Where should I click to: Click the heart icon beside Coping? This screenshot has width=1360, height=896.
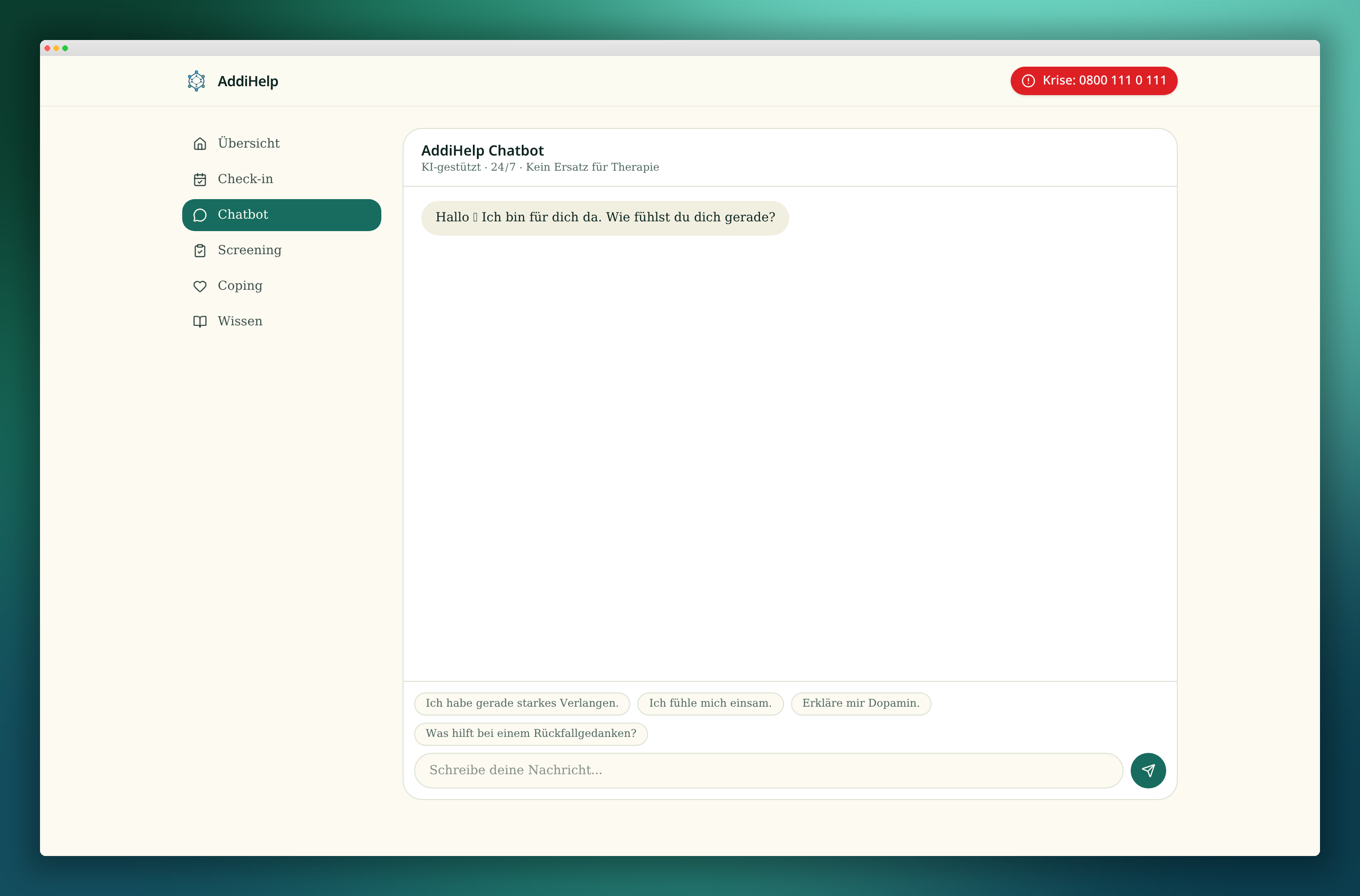tap(200, 286)
